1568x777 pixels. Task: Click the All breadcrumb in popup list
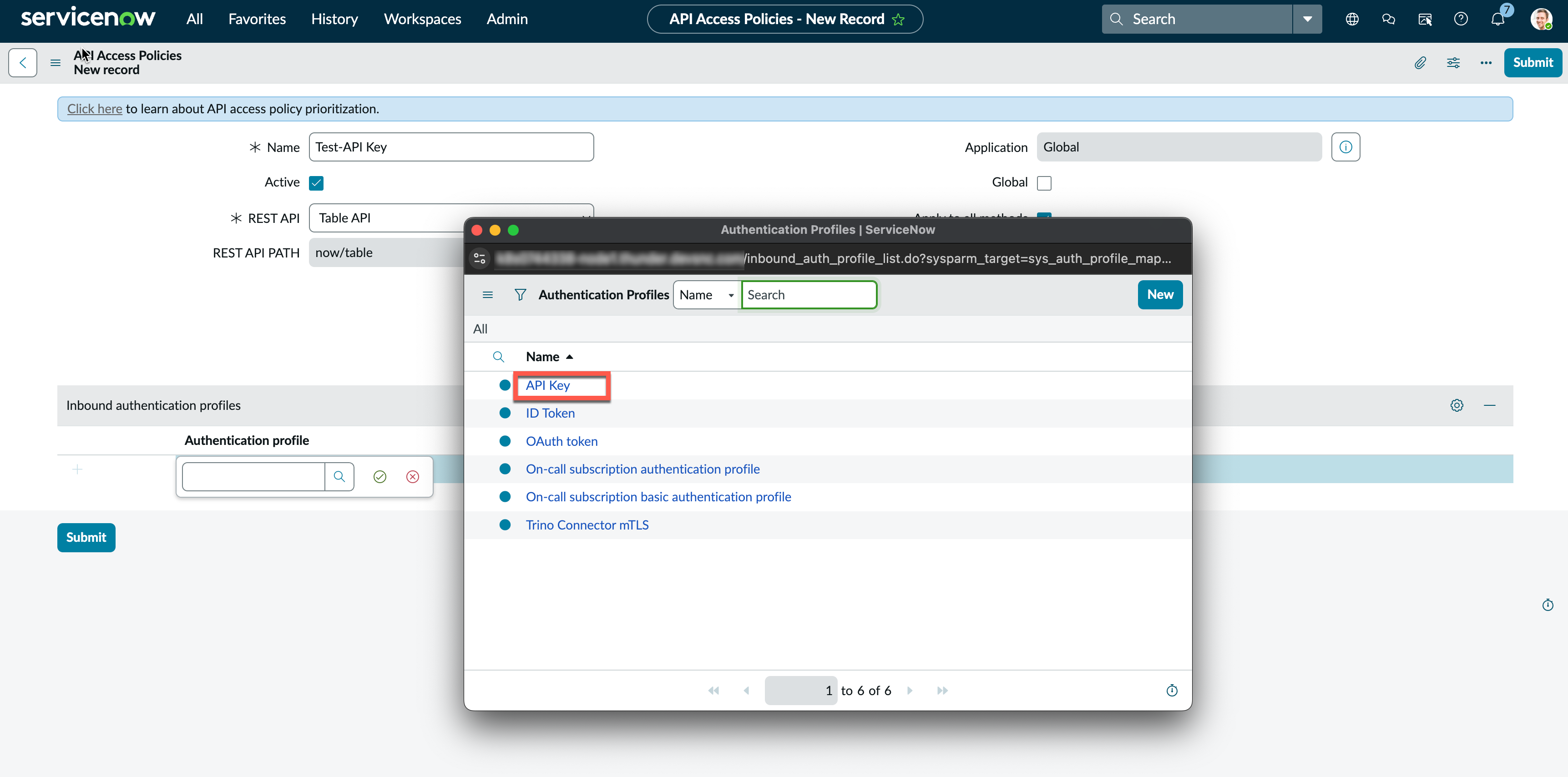click(480, 329)
